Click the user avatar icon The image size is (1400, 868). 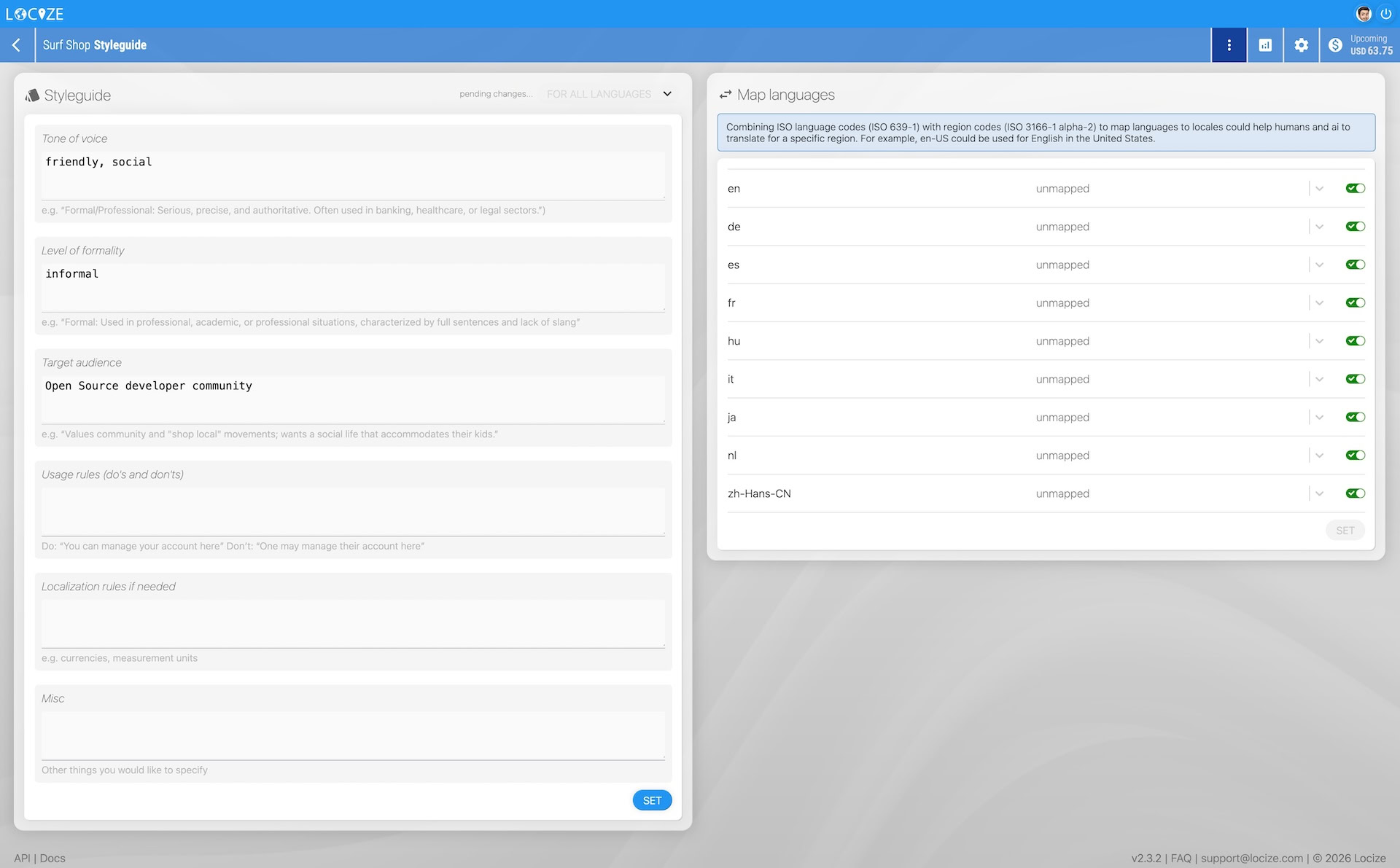coord(1364,14)
